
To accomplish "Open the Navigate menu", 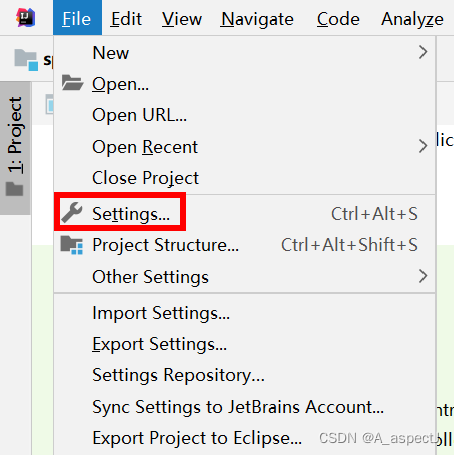I will (x=257, y=19).
